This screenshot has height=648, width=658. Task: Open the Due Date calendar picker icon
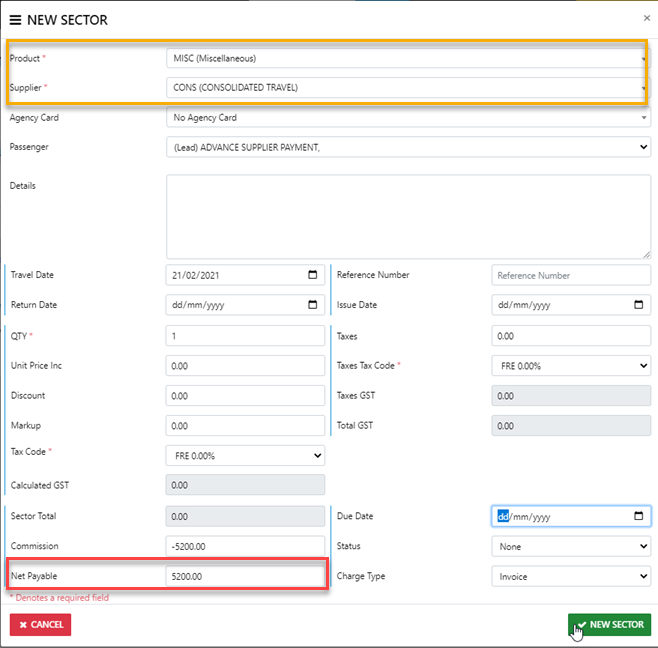638,516
